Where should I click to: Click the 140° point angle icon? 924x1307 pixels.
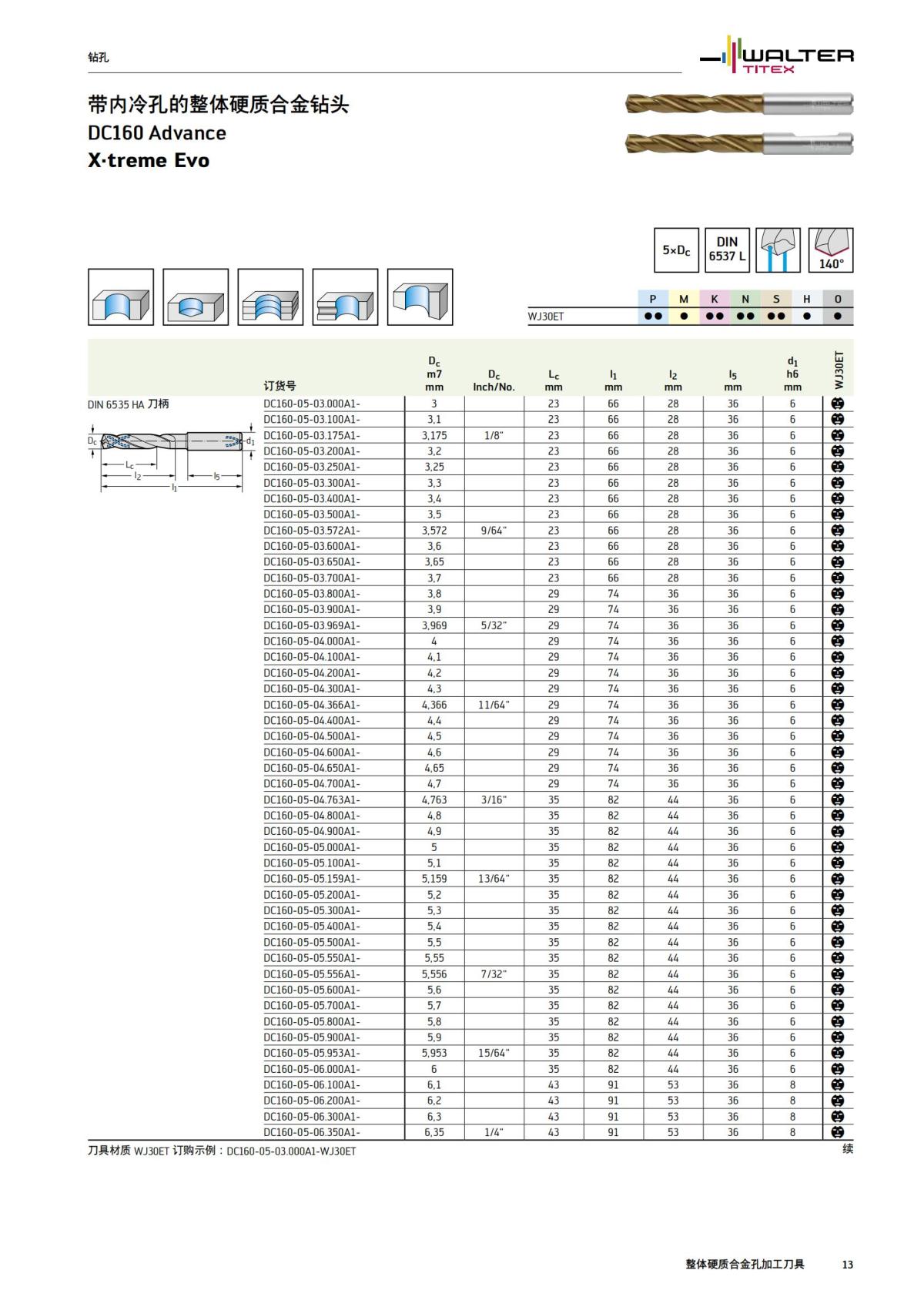pyautogui.click(x=831, y=250)
